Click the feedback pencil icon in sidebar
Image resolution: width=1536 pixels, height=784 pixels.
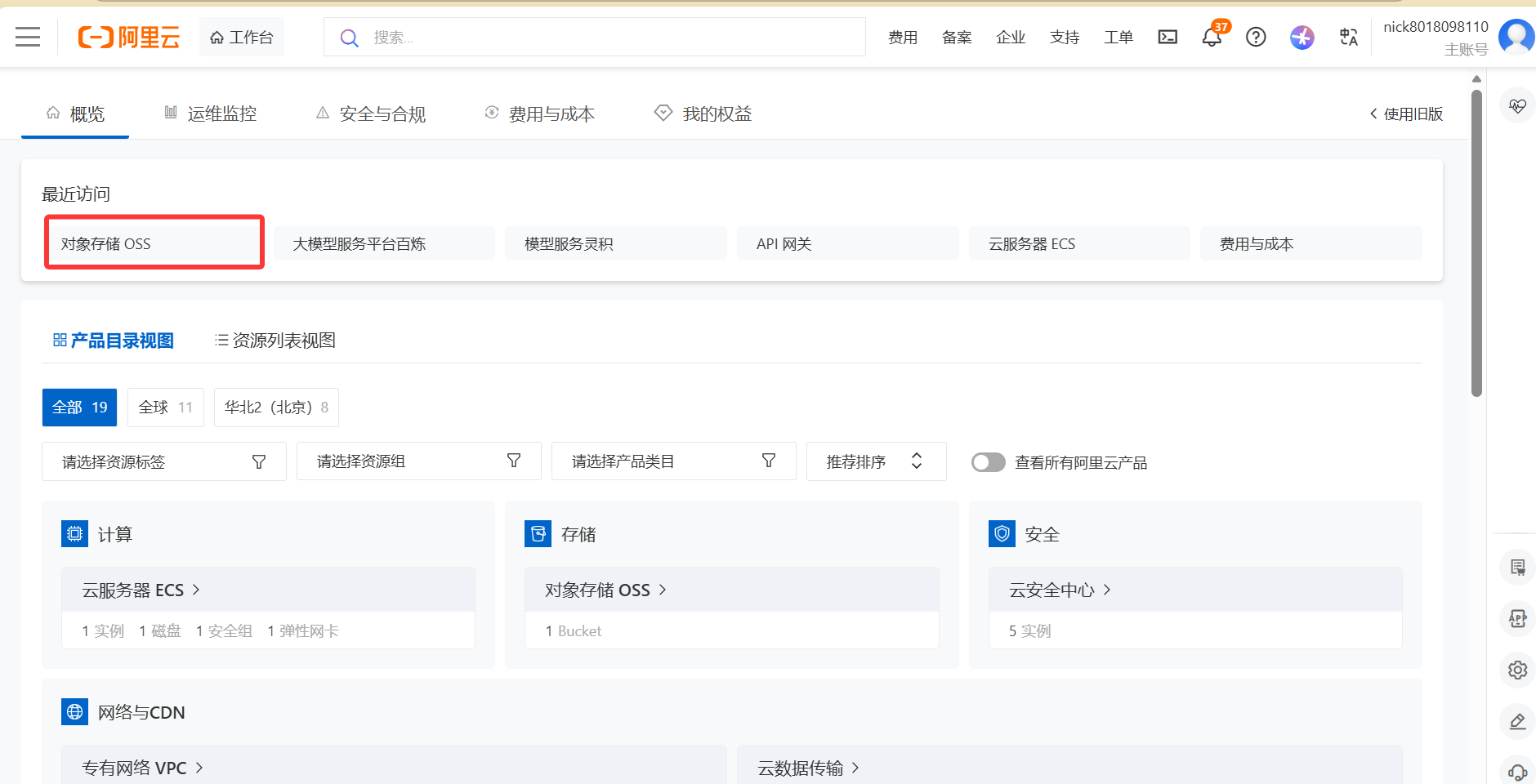click(x=1517, y=721)
